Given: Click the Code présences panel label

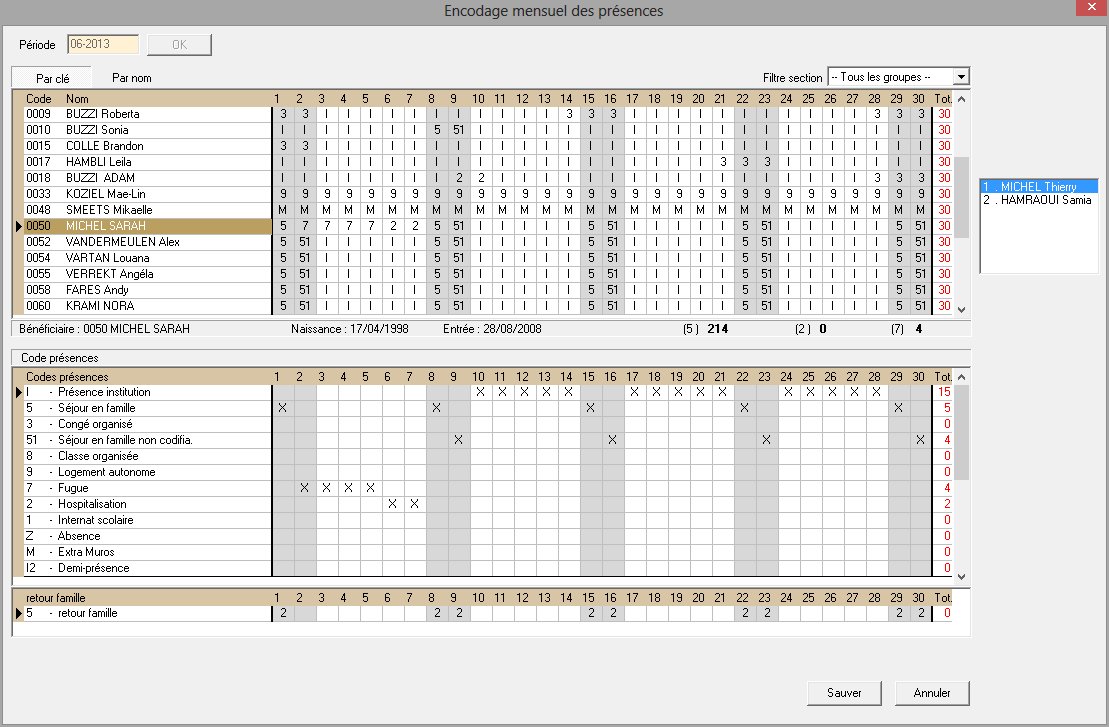Looking at the screenshot, I should pyautogui.click(x=59, y=358).
